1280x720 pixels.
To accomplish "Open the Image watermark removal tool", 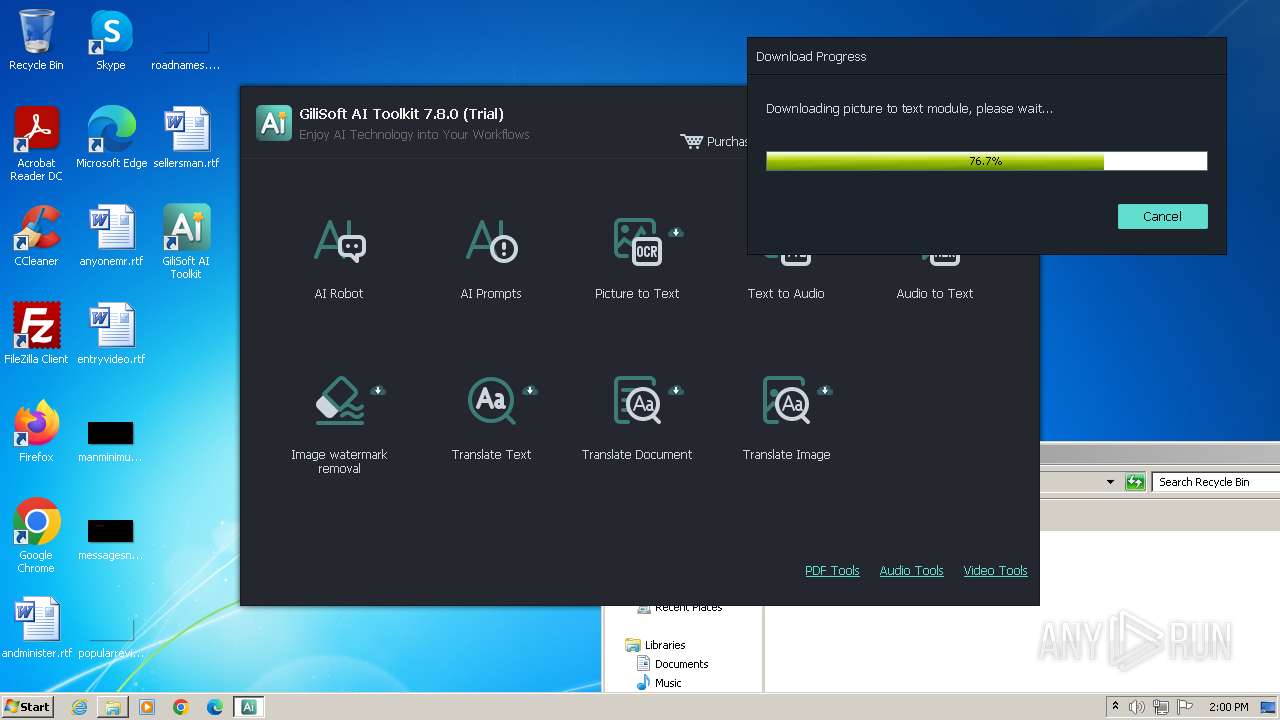I will (x=339, y=424).
